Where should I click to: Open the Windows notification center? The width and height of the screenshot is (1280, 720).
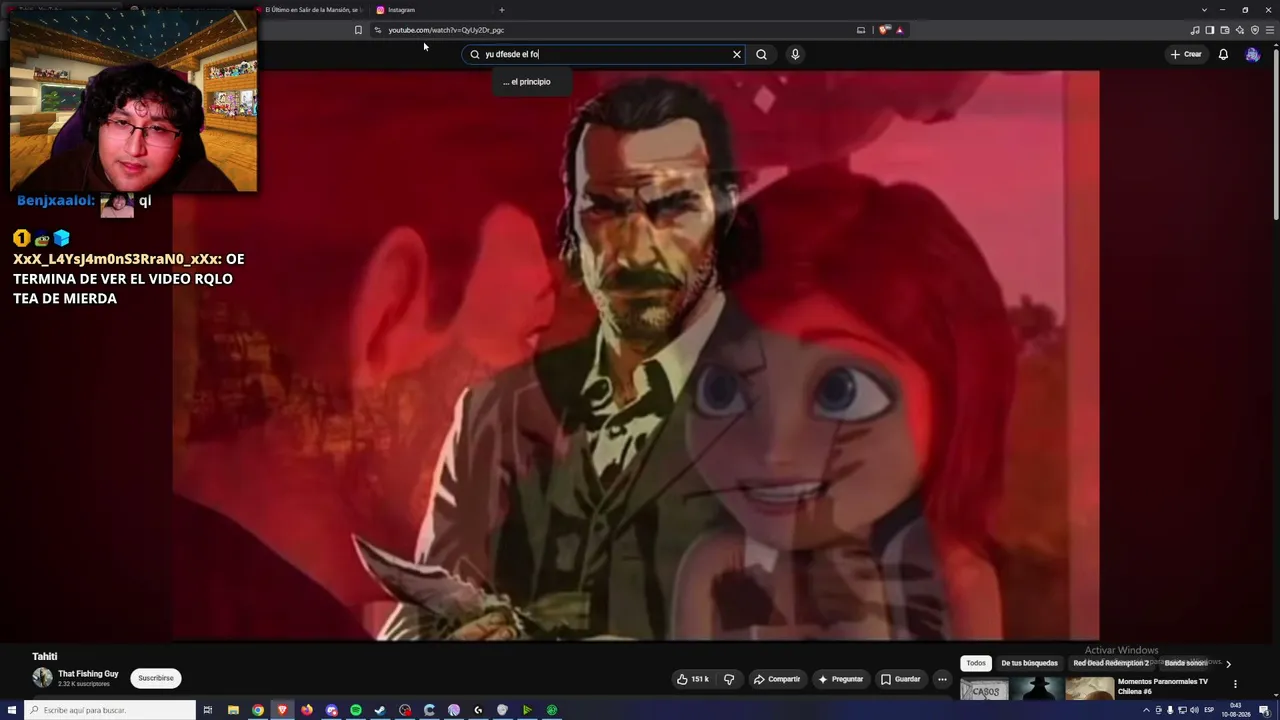1263,710
